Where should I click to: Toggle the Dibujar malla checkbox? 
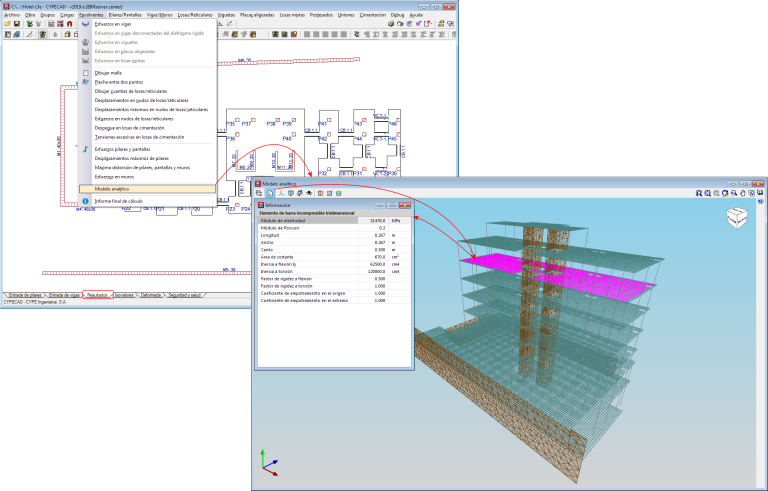86,72
